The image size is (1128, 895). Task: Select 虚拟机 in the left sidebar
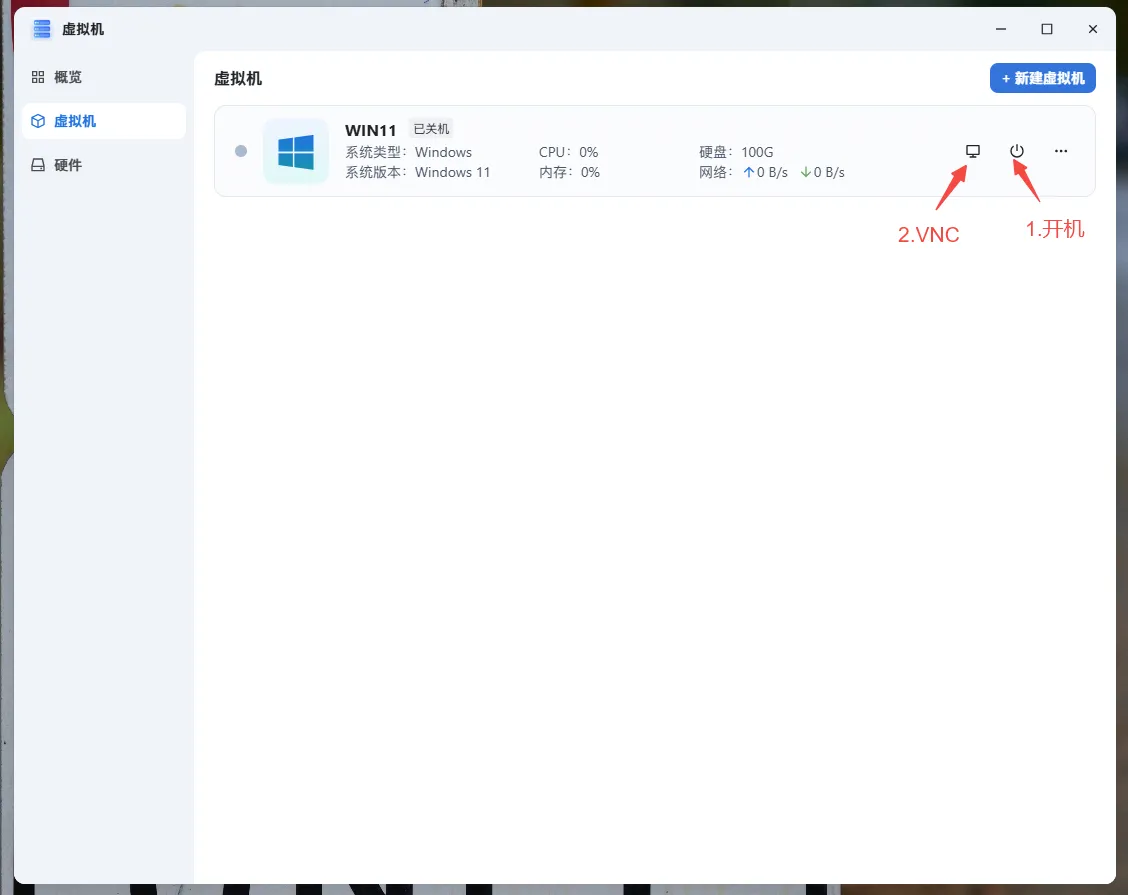click(75, 121)
